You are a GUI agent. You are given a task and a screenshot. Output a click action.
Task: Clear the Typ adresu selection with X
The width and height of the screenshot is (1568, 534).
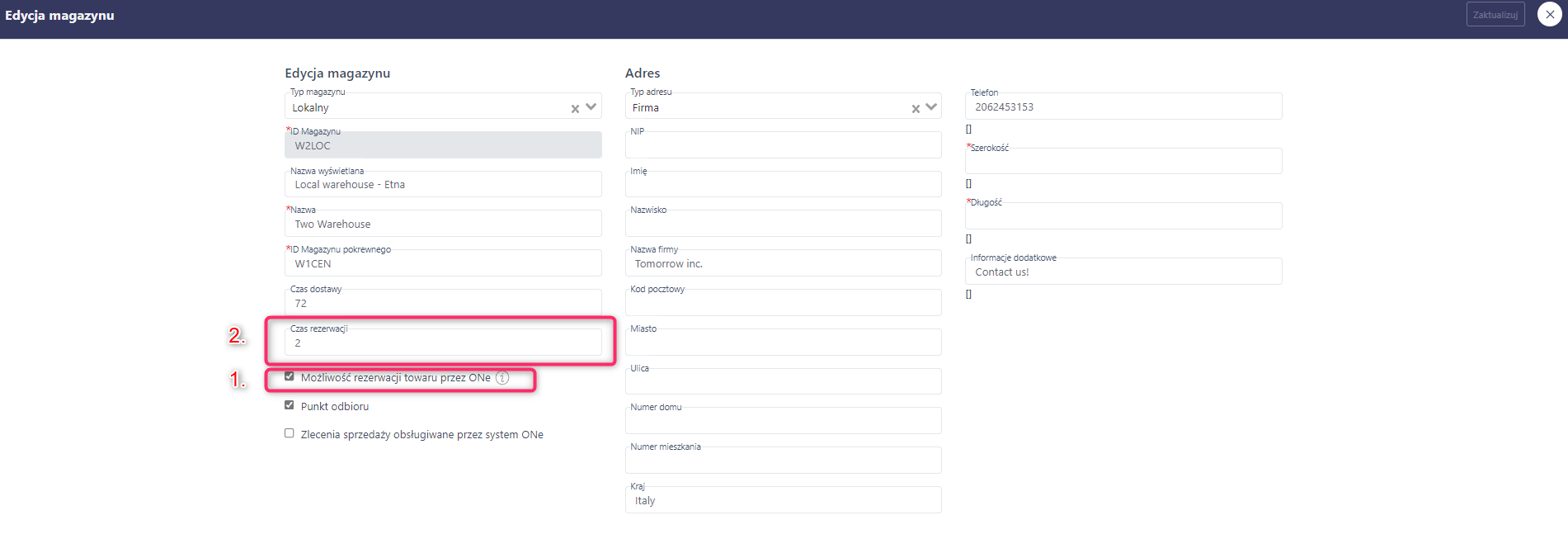(916, 108)
